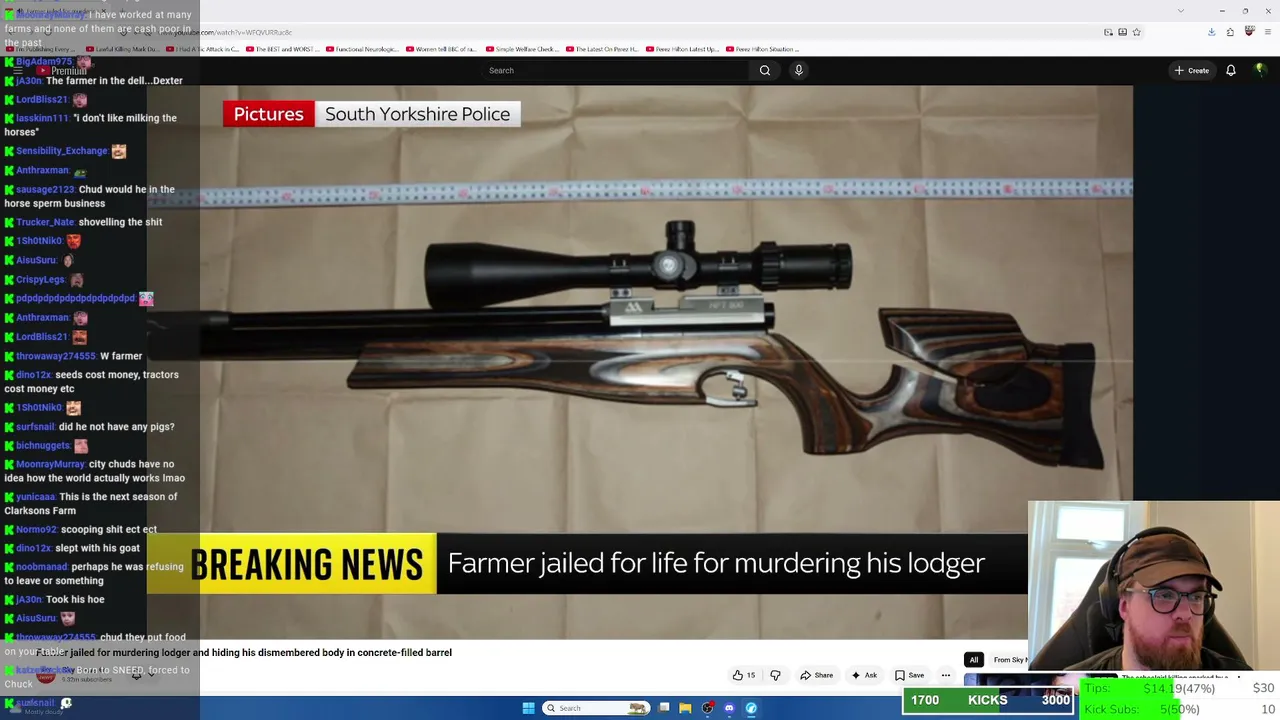The height and width of the screenshot is (720, 1280).
Task: Click chat username Trucker_Nate
Action: click(x=45, y=222)
